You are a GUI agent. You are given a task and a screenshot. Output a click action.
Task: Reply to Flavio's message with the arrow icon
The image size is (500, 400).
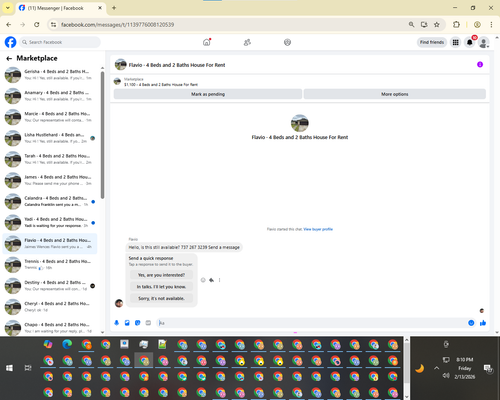211,280
